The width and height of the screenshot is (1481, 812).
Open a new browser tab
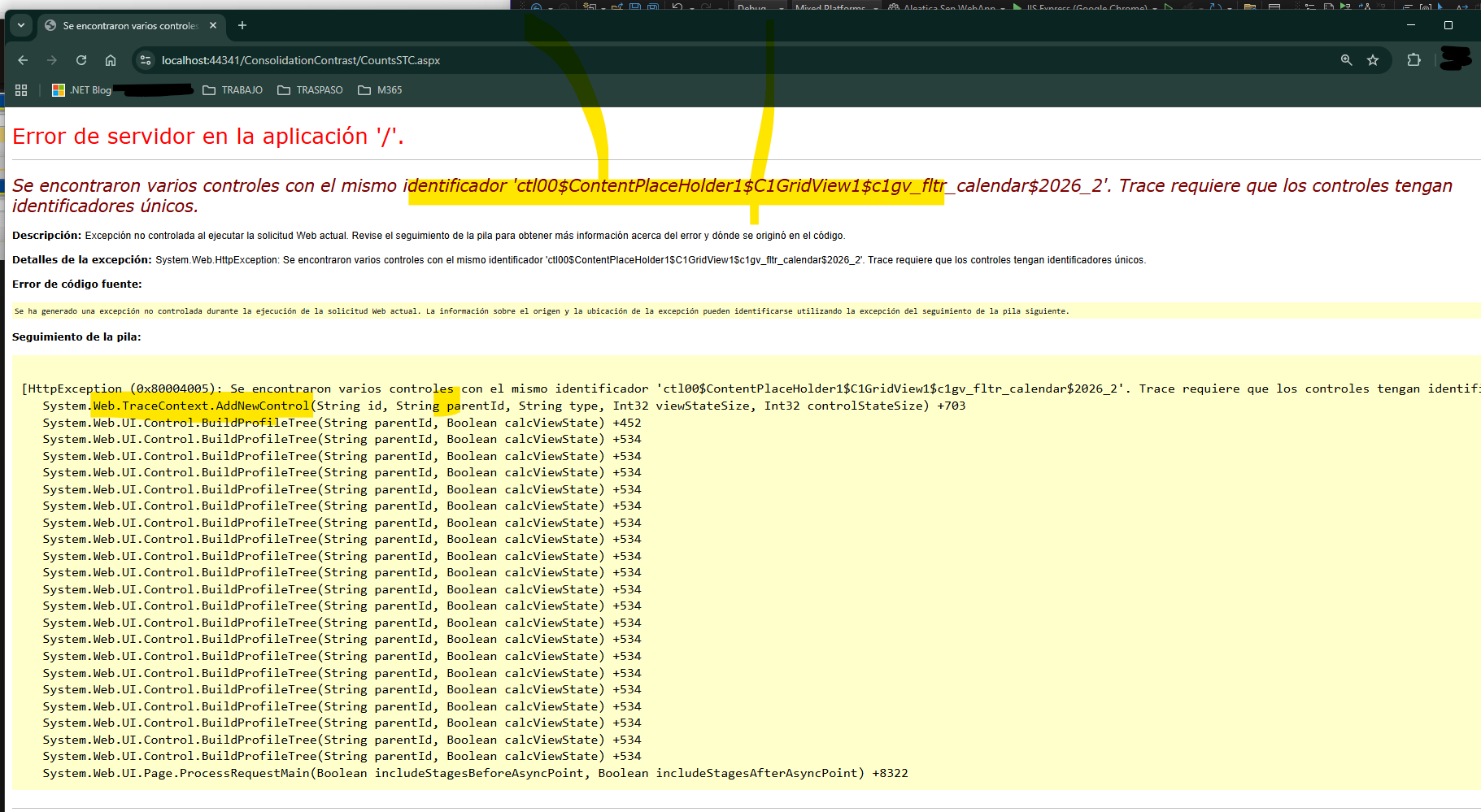point(242,25)
